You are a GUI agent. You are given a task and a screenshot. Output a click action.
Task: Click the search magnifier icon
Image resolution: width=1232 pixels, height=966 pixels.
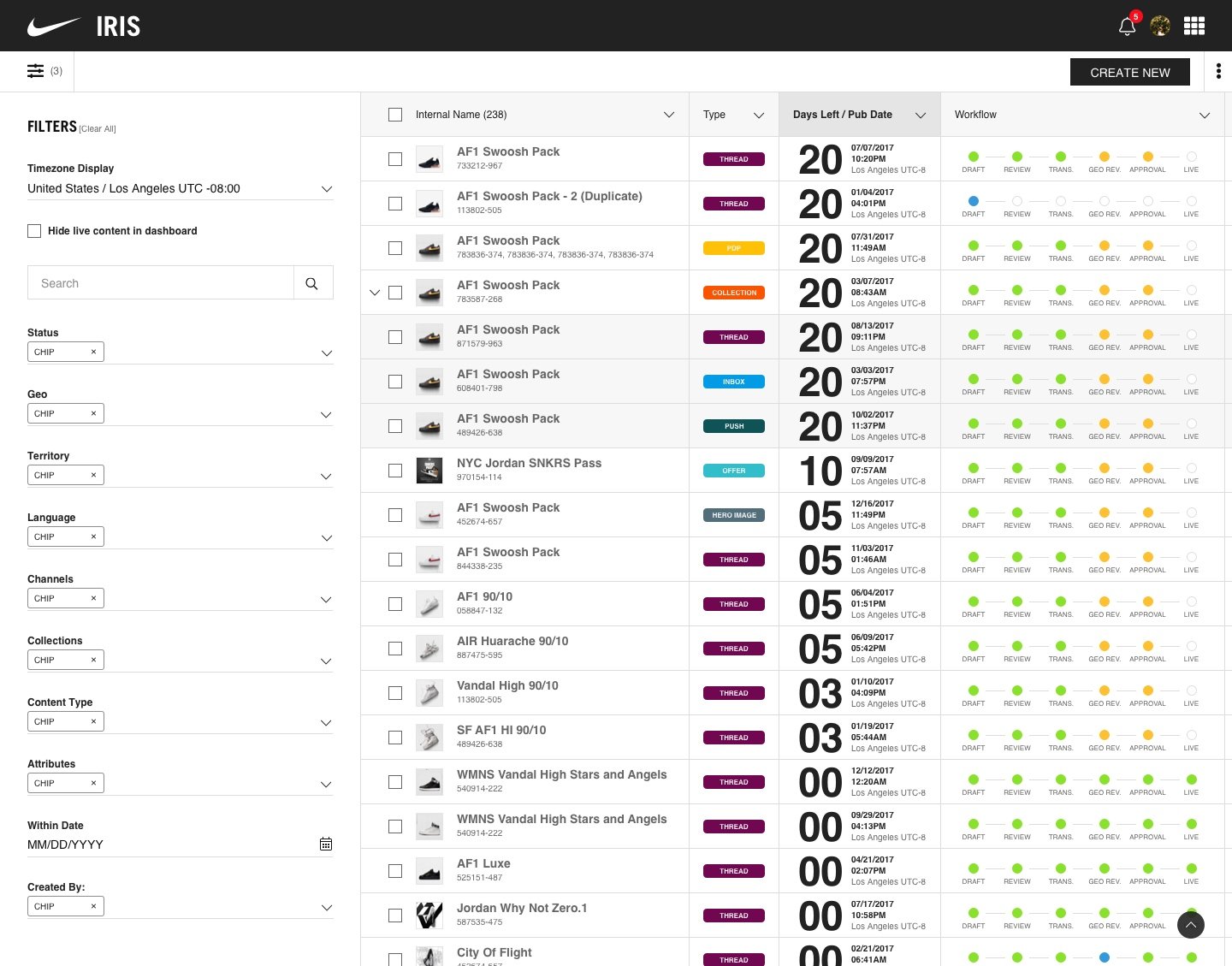[312, 283]
